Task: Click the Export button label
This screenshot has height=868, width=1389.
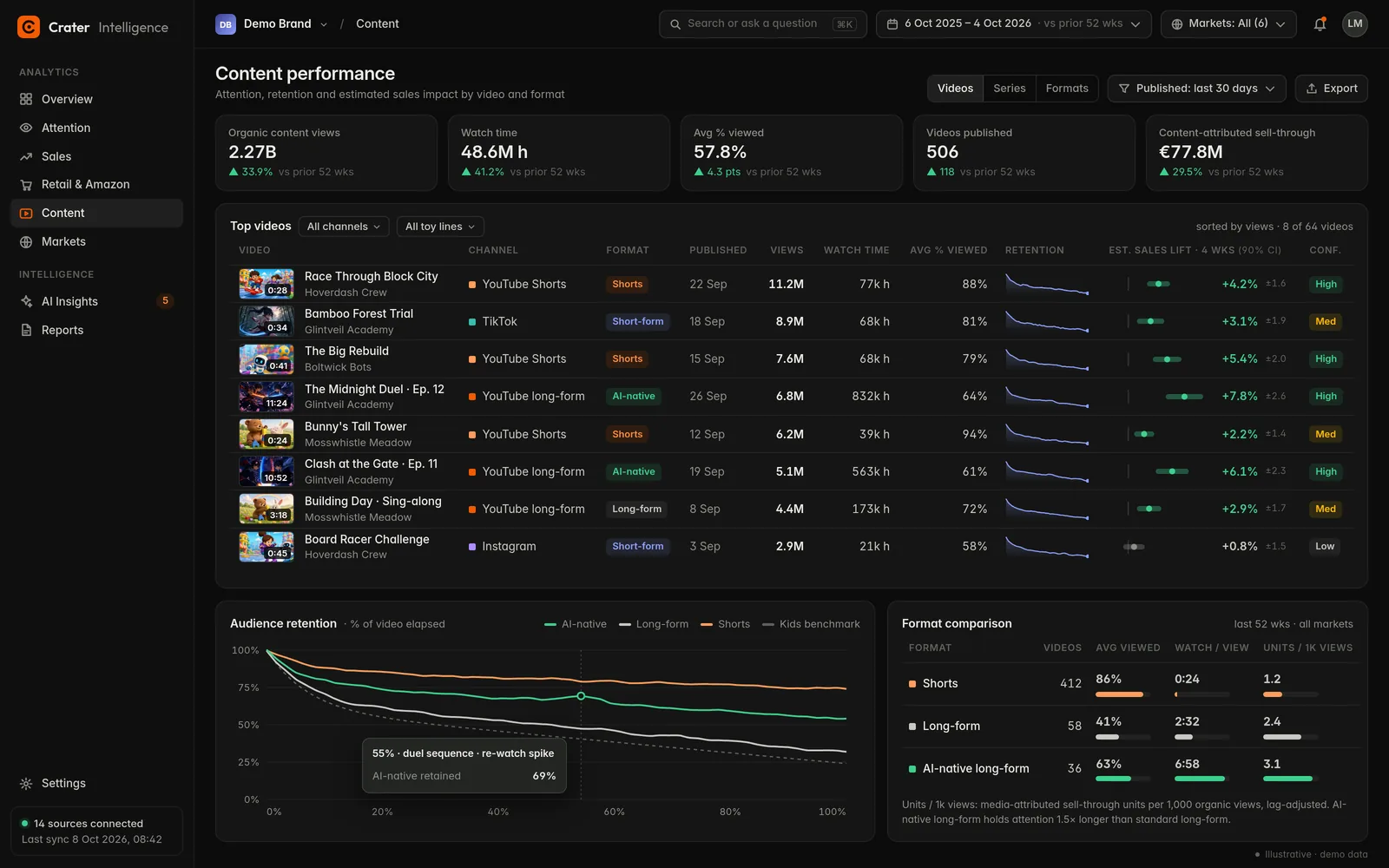Action: tap(1340, 89)
